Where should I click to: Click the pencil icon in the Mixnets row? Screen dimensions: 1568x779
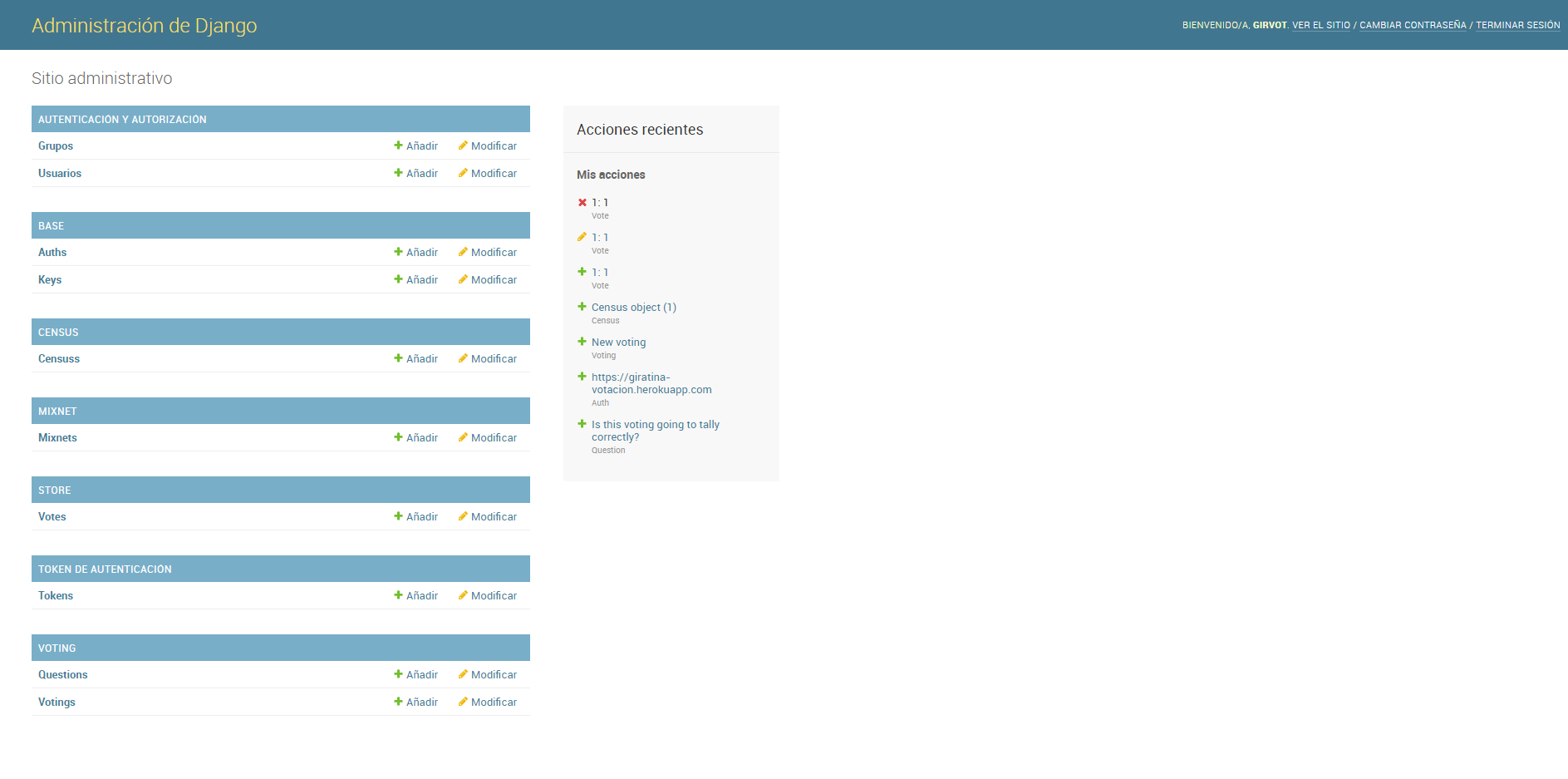point(463,437)
